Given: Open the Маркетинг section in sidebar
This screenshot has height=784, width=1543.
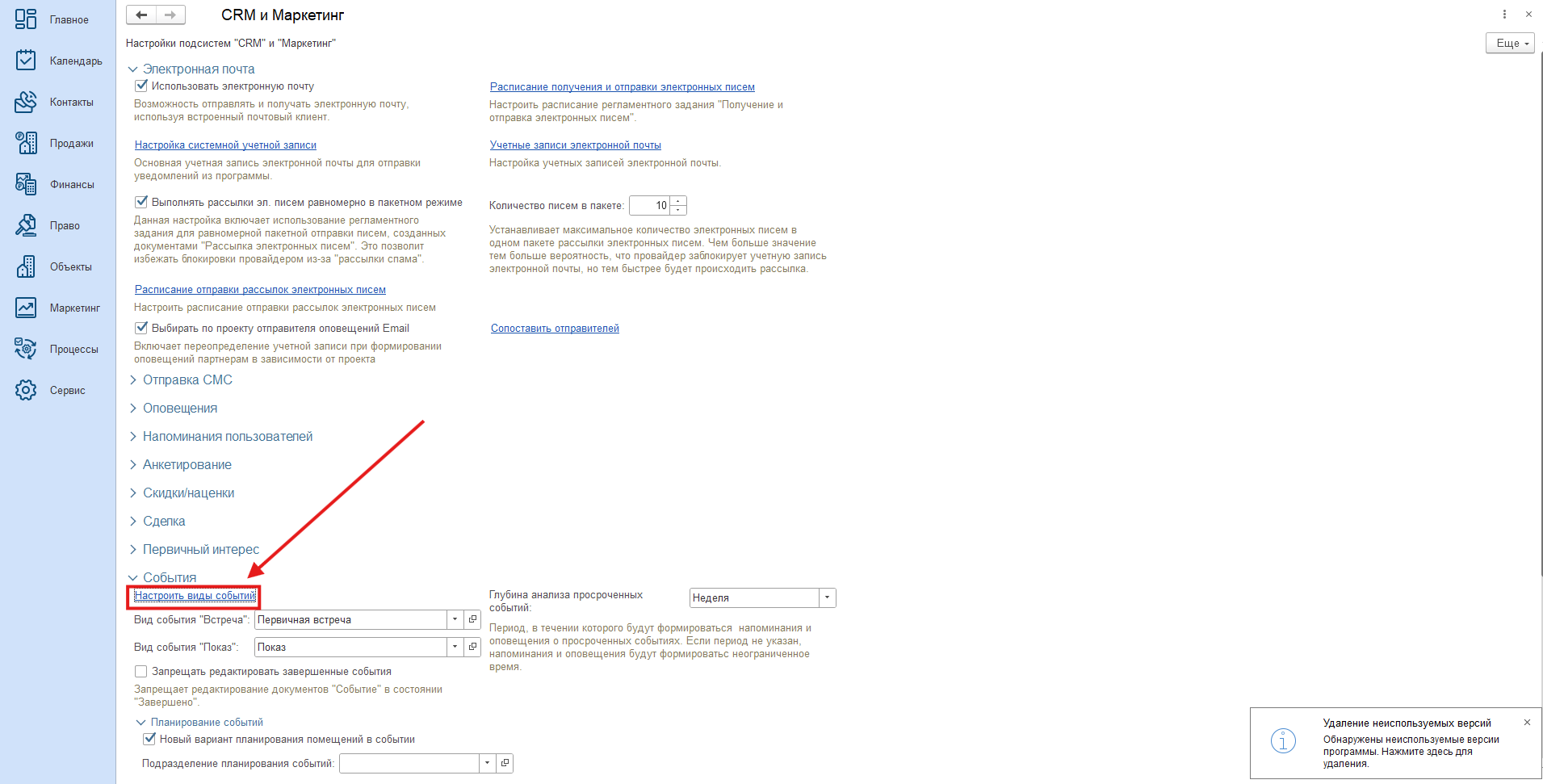Looking at the screenshot, I should pos(26,308).
